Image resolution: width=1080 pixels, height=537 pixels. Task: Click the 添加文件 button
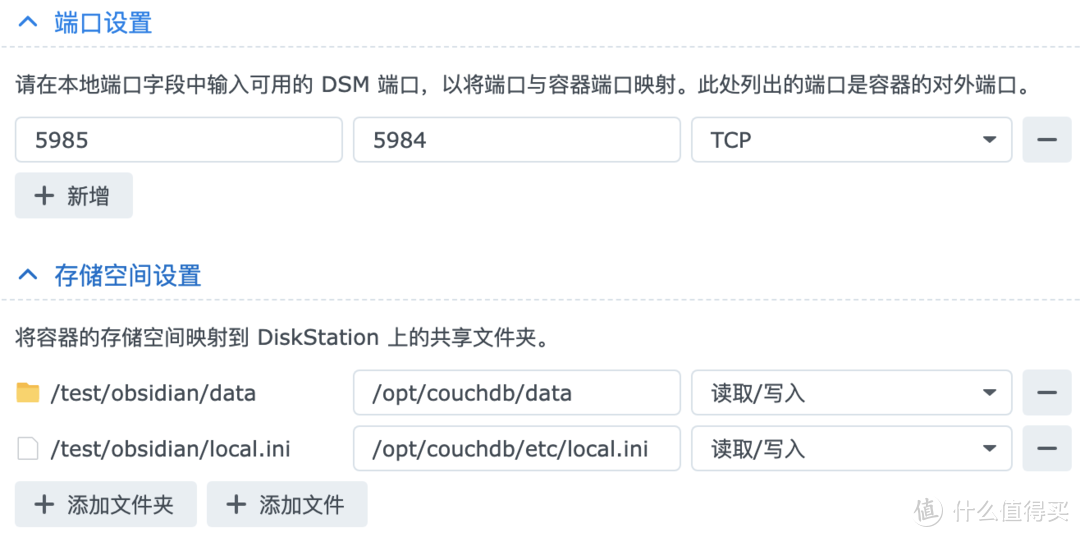click(x=287, y=505)
